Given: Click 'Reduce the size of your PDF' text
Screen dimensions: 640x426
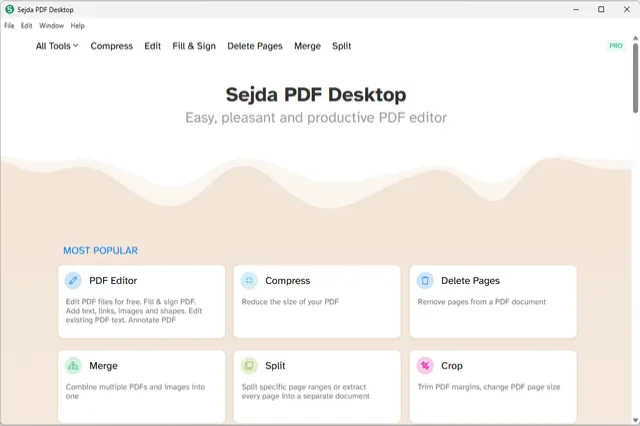Looking at the screenshot, I should [290, 302].
